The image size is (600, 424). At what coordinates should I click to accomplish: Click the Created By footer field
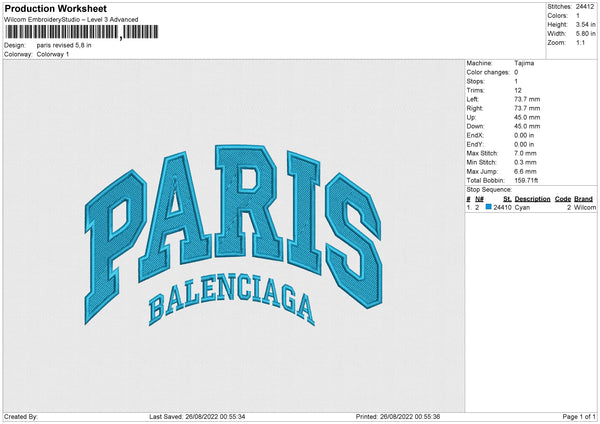(x=22, y=416)
